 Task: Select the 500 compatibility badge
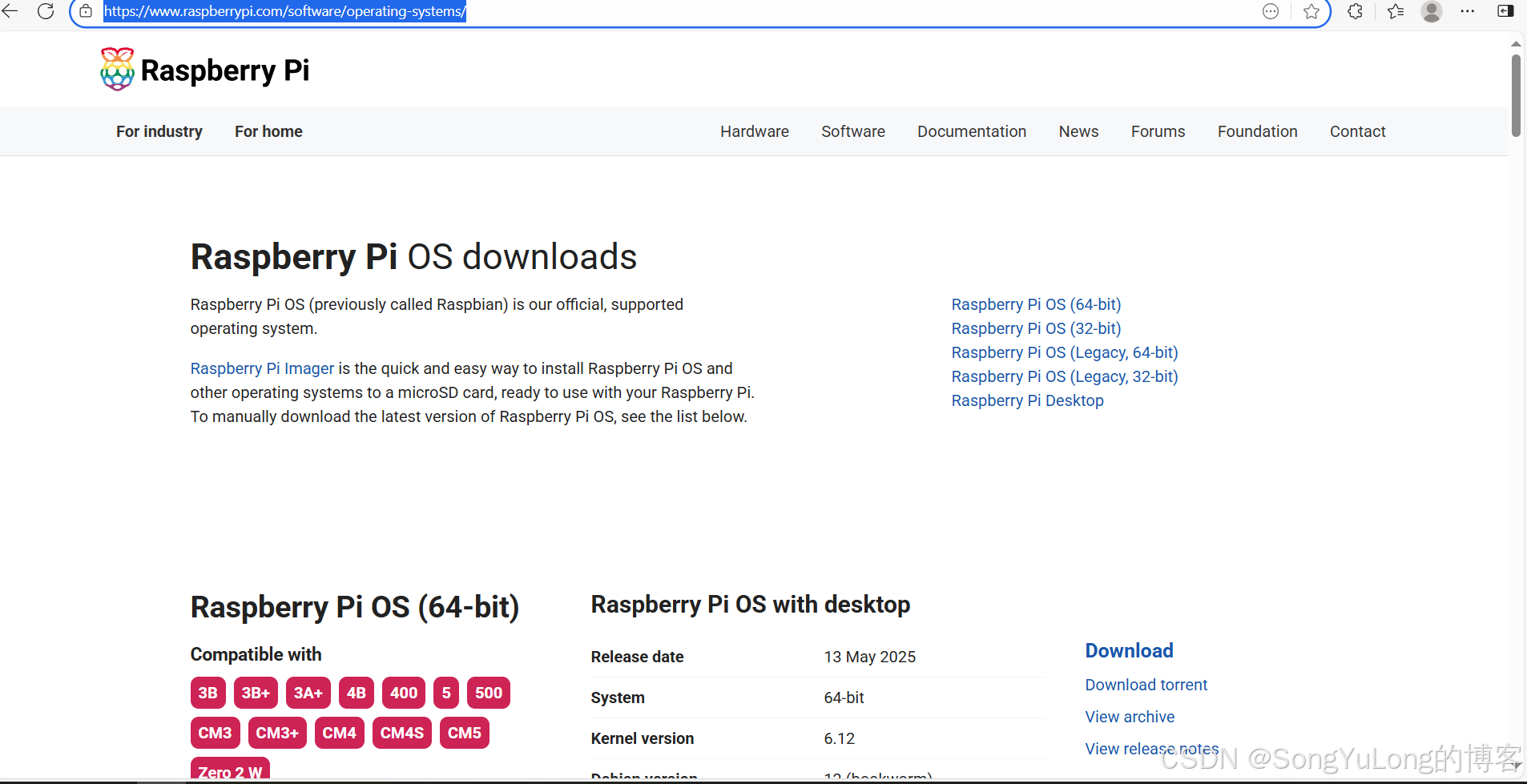(x=489, y=693)
